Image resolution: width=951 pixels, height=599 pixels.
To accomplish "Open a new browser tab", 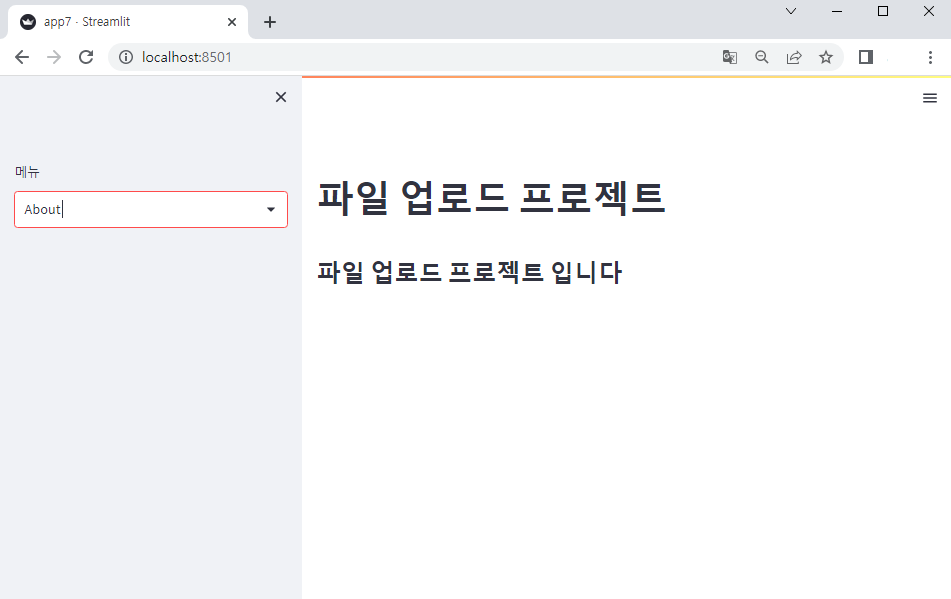I will 270,22.
